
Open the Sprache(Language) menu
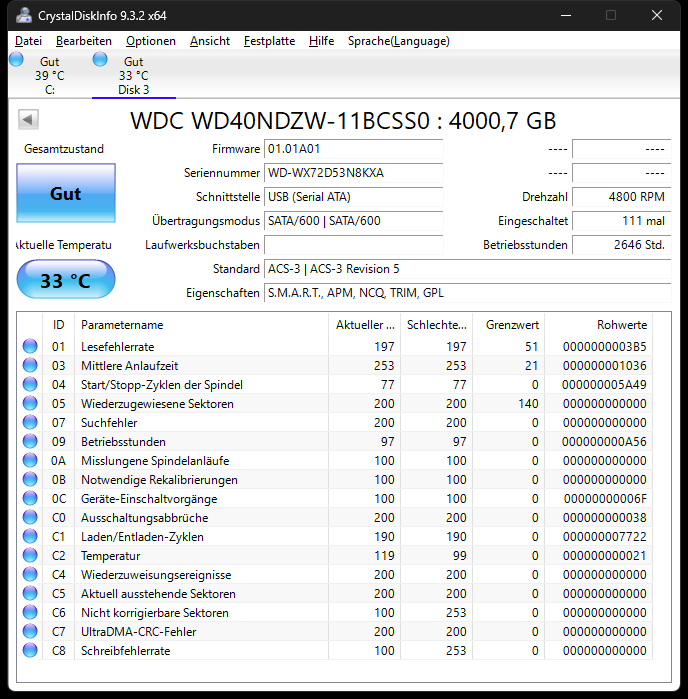(399, 41)
